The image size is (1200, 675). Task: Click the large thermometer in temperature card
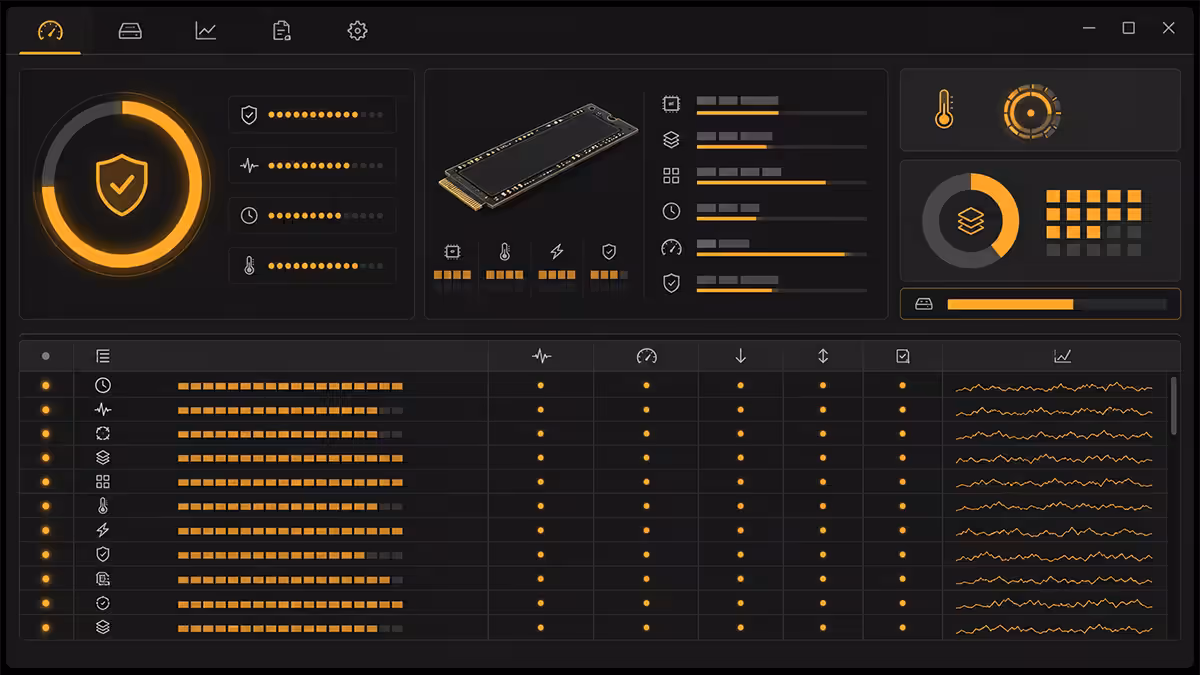coord(944,110)
